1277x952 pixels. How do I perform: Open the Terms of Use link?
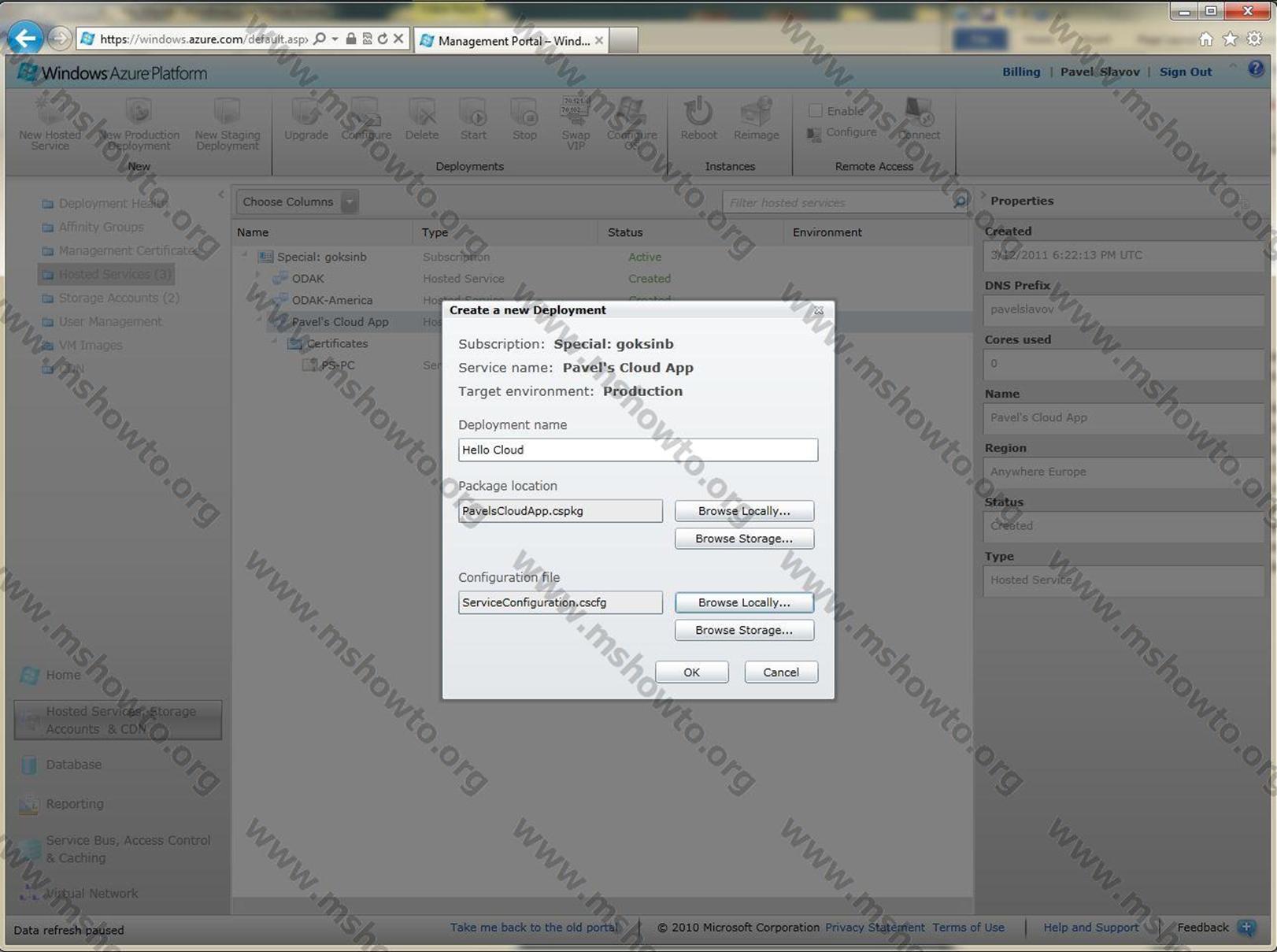coord(968,928)
